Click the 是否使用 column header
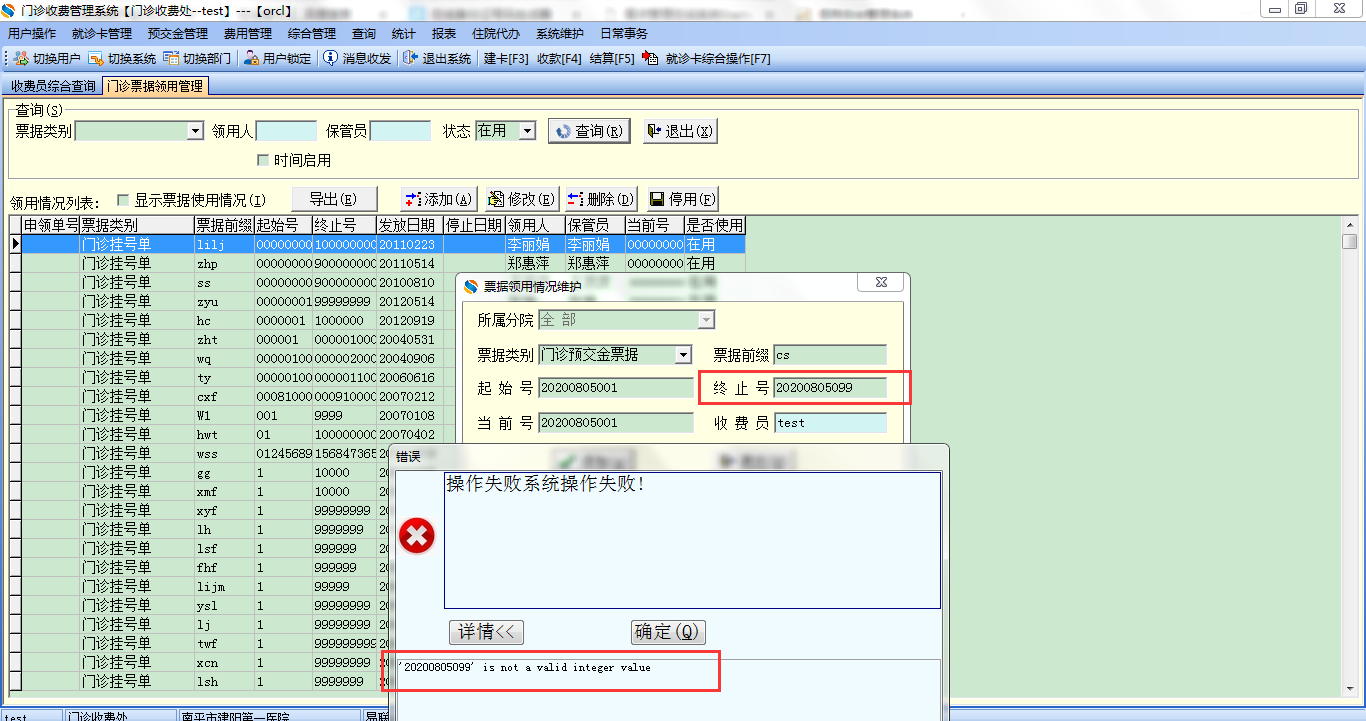The image size is (1366, 721). [x=715, y=225]
